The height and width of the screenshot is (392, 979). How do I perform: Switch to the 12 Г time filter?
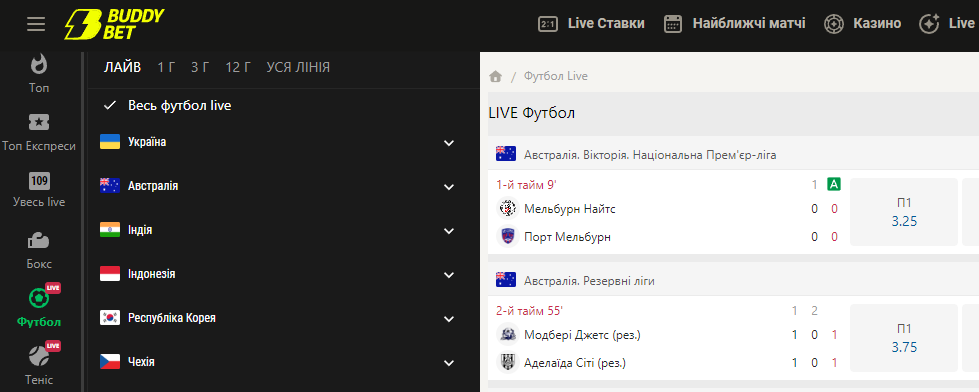point(238,67)
